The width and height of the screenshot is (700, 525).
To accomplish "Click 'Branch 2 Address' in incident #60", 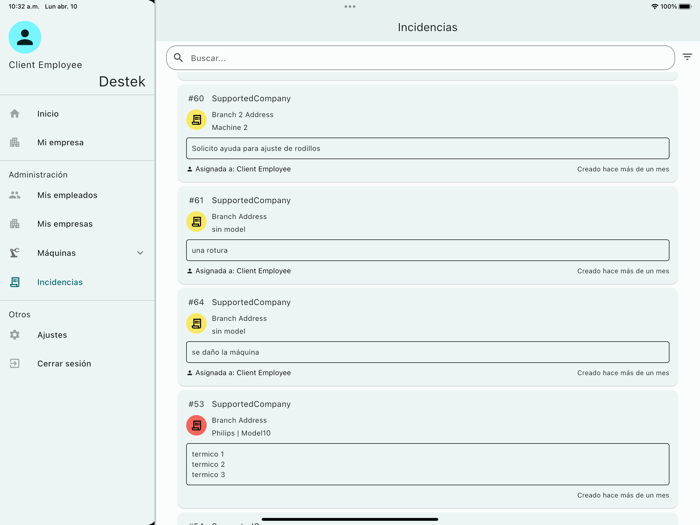I will pos(242,115).
